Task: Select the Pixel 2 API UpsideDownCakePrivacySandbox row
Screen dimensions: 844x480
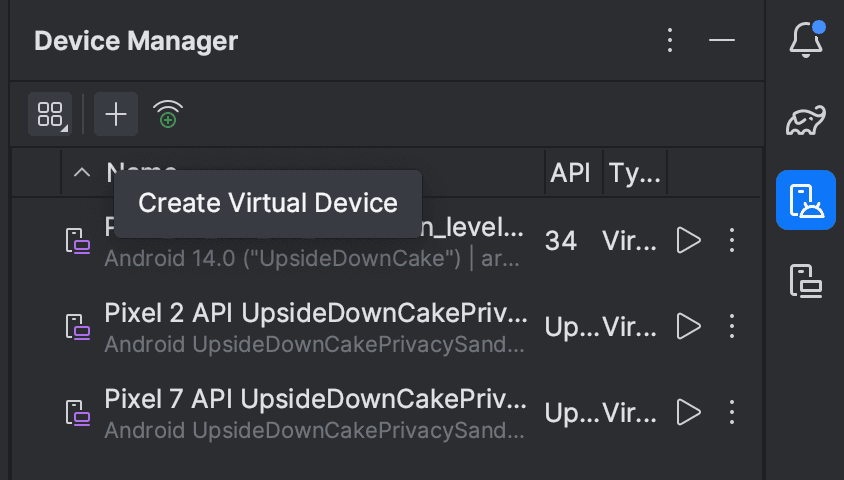Action: pos(385,326)
